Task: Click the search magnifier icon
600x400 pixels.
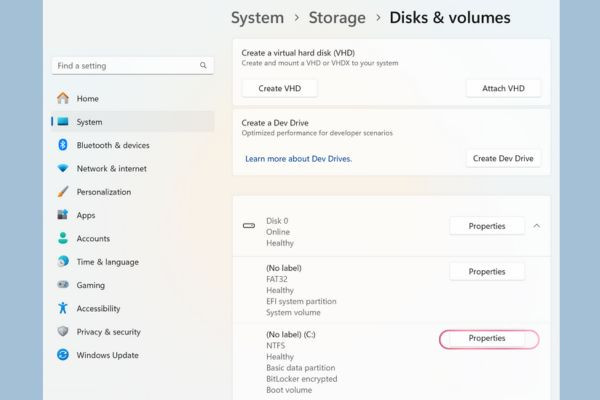Action: tap(203, 65)
